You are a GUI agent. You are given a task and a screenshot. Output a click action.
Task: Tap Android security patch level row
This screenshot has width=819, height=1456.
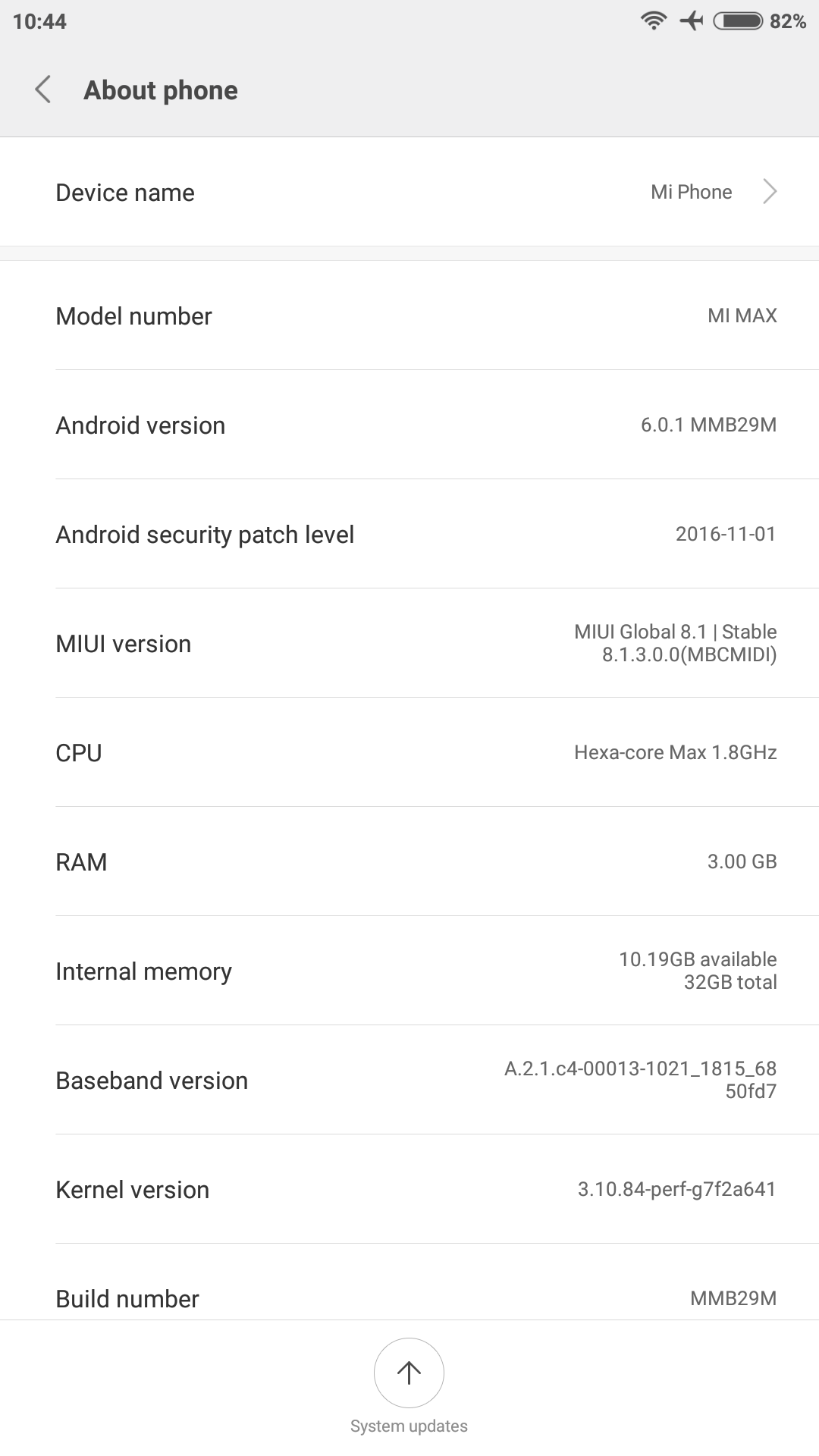[x=409, y=534]
